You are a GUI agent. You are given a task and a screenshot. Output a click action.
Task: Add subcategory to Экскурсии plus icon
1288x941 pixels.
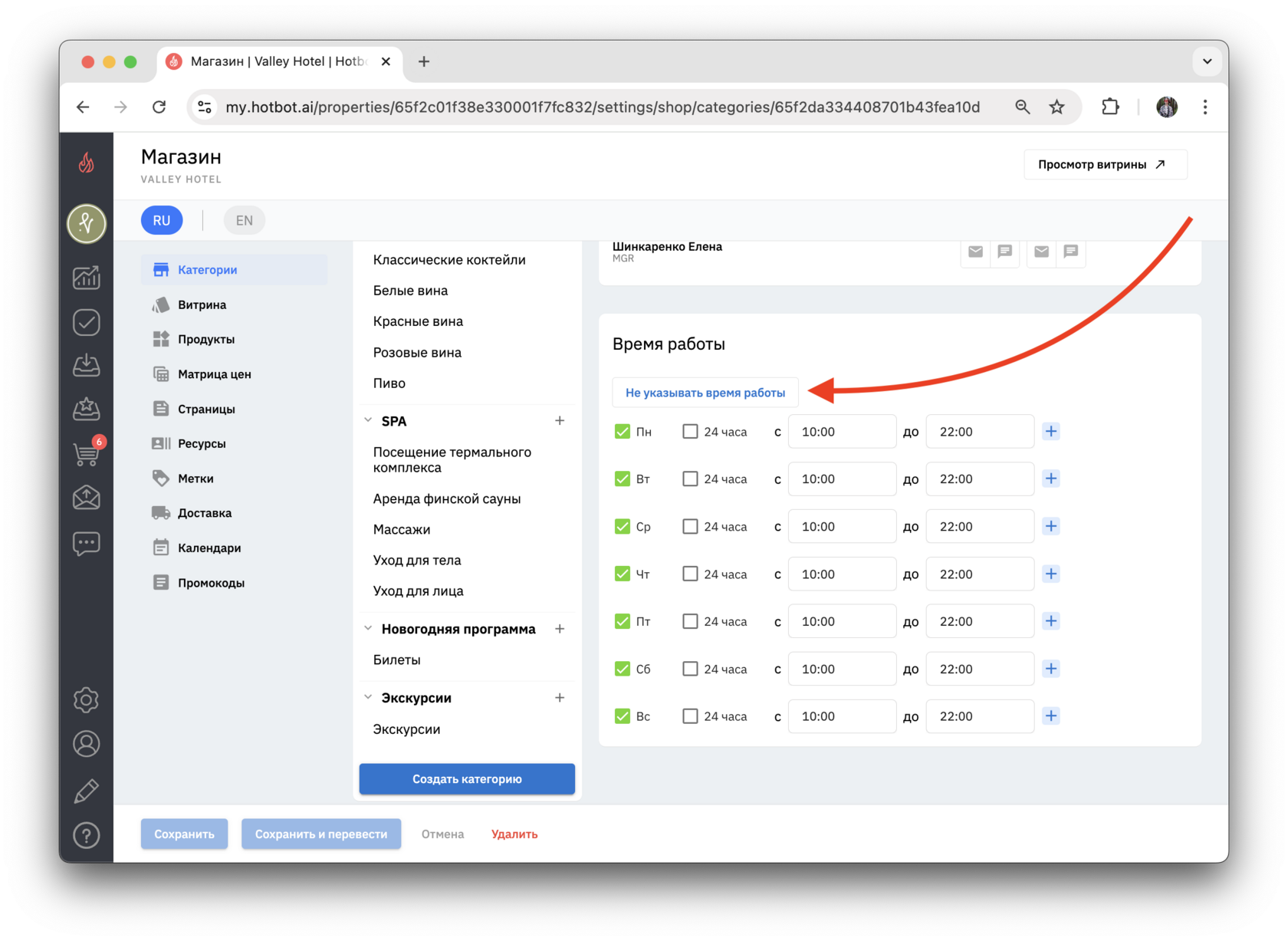(x=560, y=698)
